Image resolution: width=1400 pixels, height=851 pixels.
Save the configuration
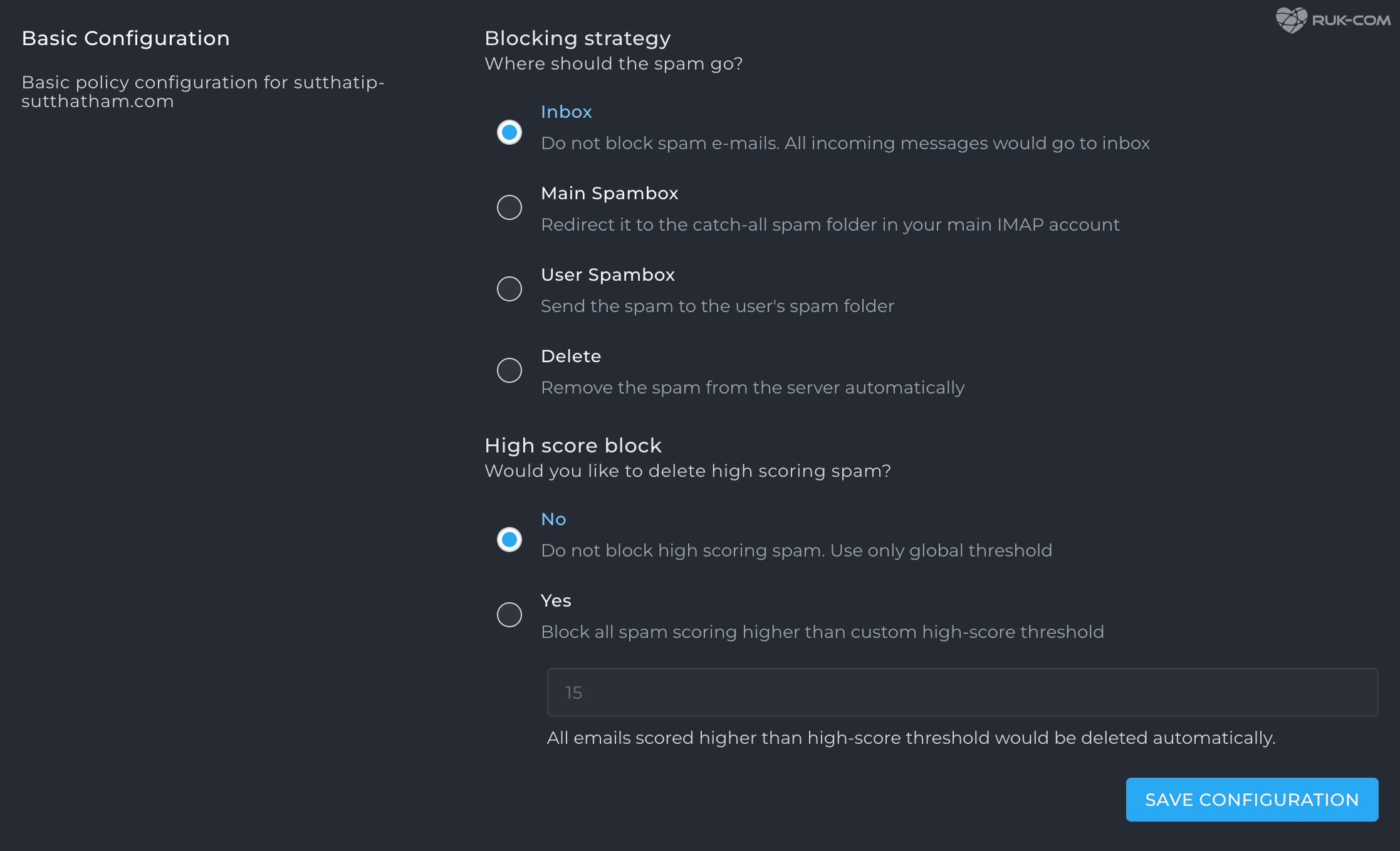(x=1251, y=800)
